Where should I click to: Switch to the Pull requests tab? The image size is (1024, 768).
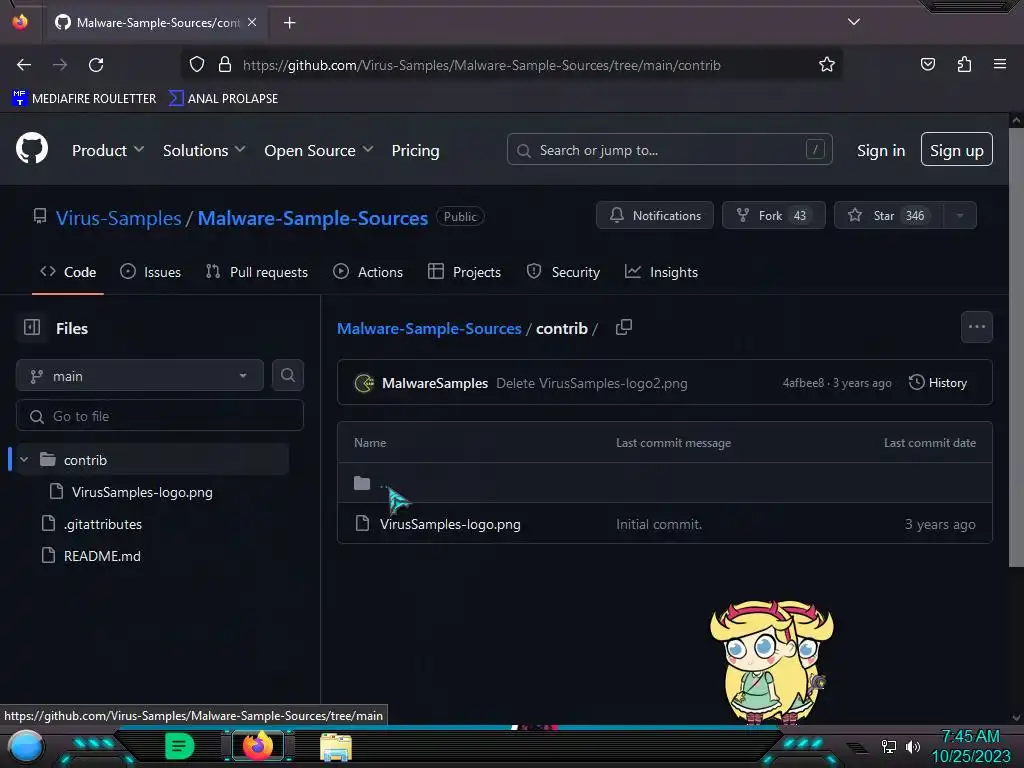coord(257,272)
